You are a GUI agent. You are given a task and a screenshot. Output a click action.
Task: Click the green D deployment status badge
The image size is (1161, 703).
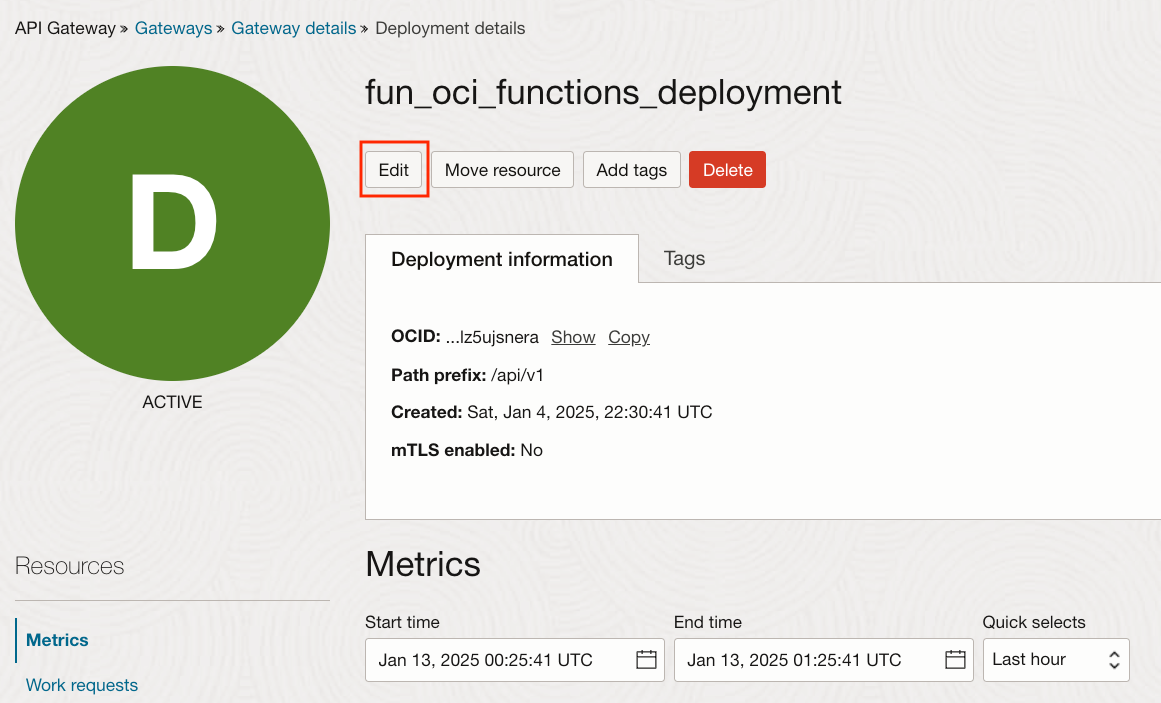click(172, 223)
